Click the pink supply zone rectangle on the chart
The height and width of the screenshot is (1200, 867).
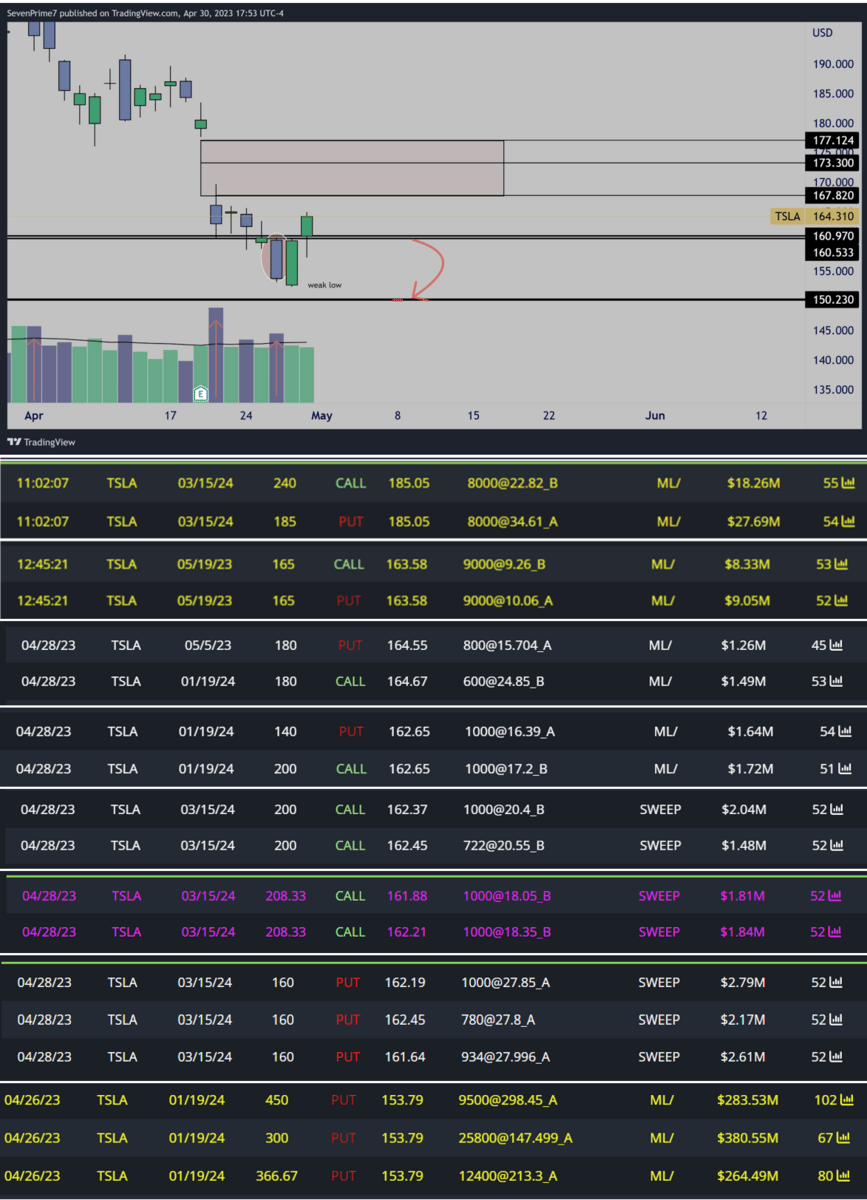pos(352,168)
